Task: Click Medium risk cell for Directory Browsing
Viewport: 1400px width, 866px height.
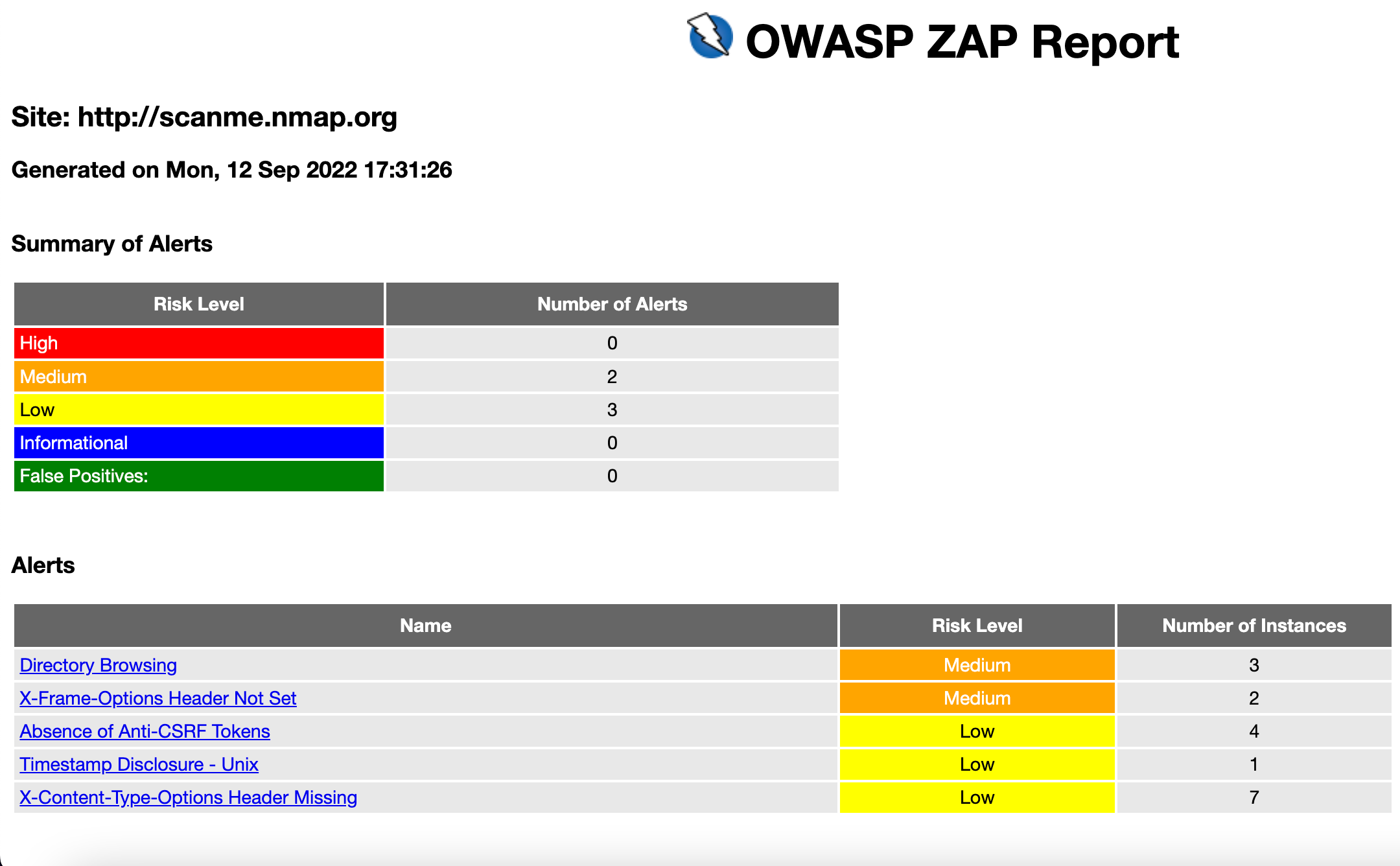Action: [x=977, y=665]
